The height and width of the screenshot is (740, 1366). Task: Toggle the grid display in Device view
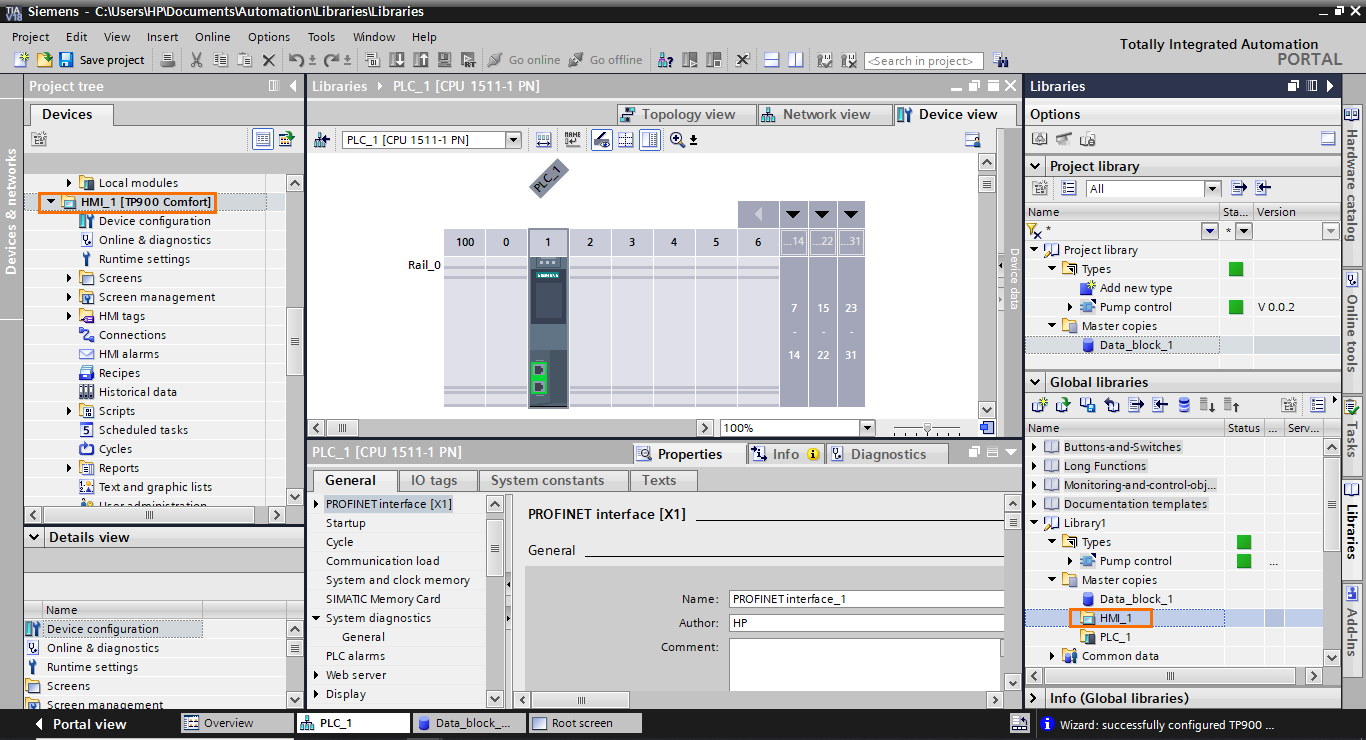tap(625, 139)
